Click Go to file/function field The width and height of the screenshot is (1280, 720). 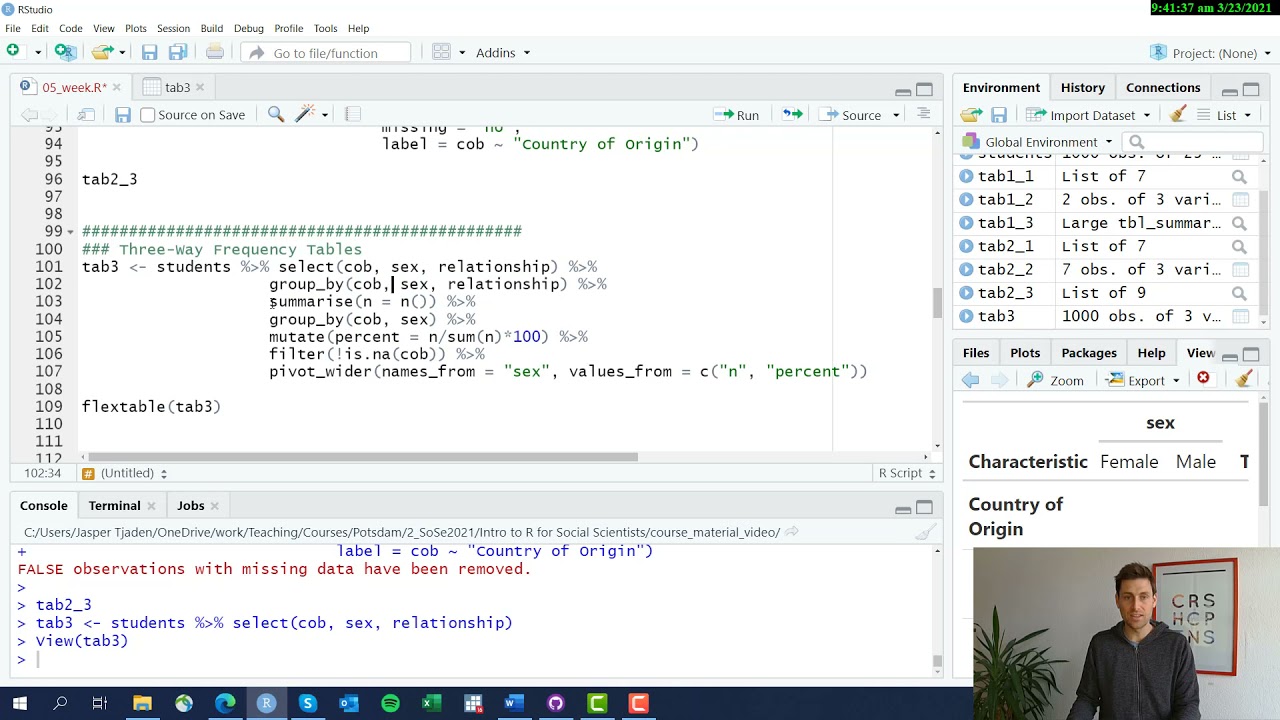click(x=326, y=53)
